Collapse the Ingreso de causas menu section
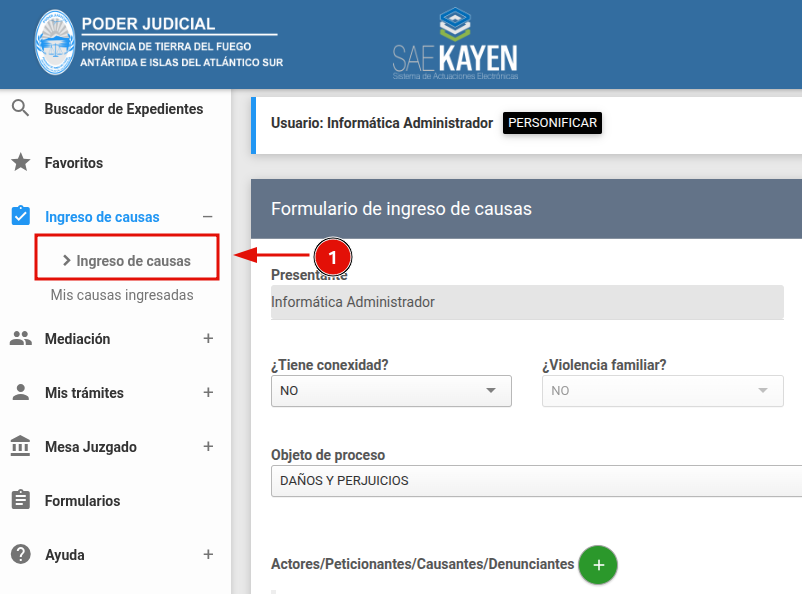The image size is (802, 594). pos(207,217)
